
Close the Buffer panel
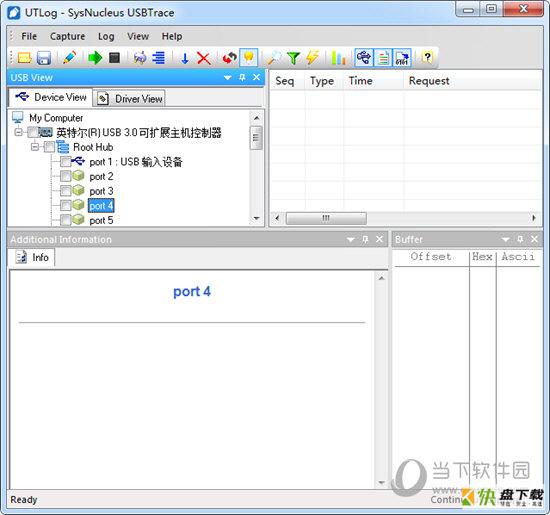tap(534, 239)
